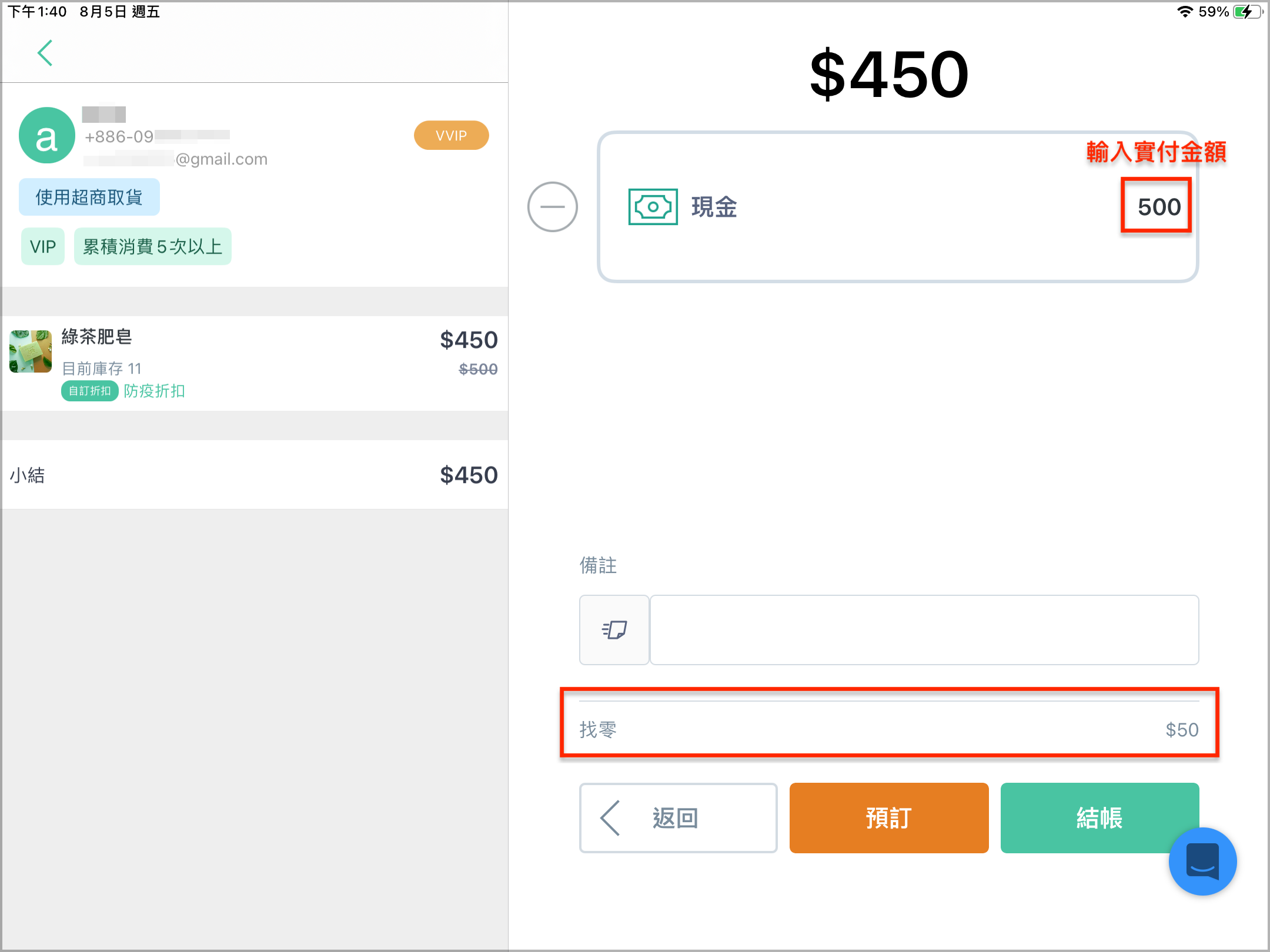
Task: Tap the 防疫折扣 discount label
Action: (x=154, y=391)
